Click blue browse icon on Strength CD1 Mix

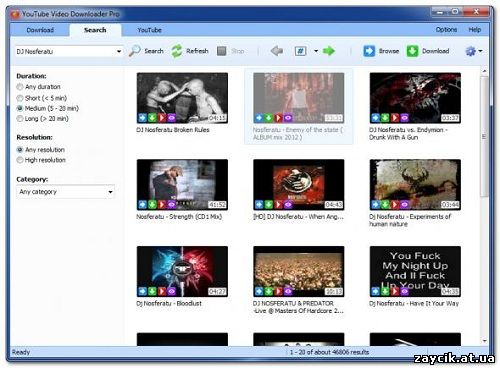tap(143, 204)
